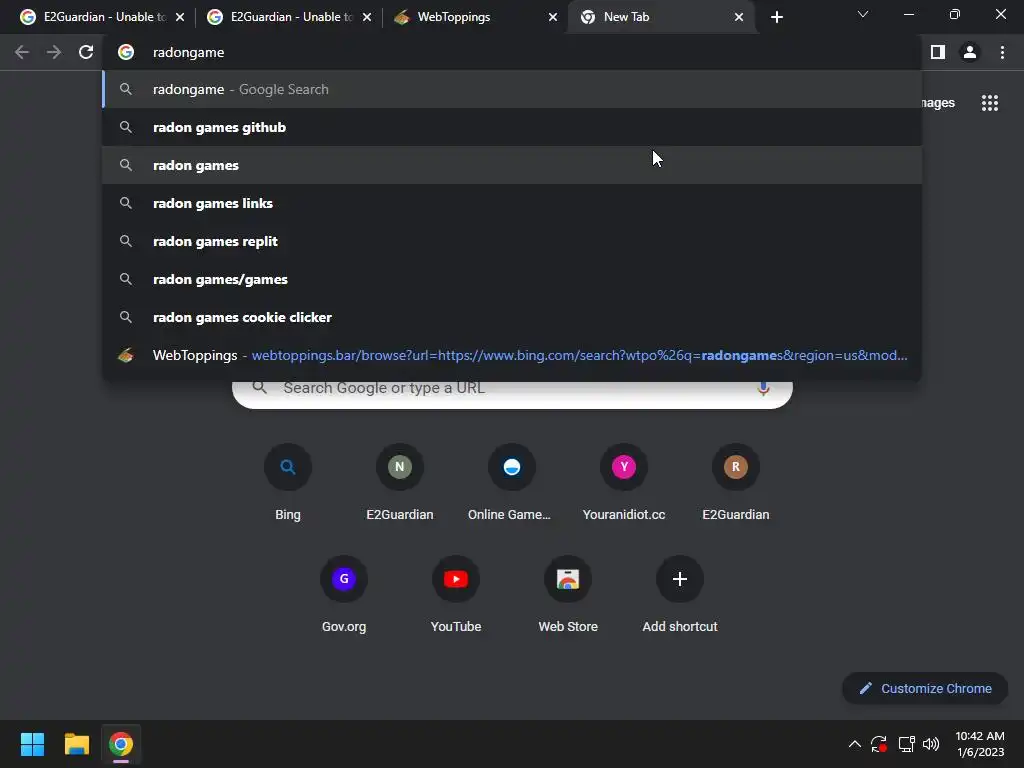Close the first E2Guardian tab

(x=180, y=17)
